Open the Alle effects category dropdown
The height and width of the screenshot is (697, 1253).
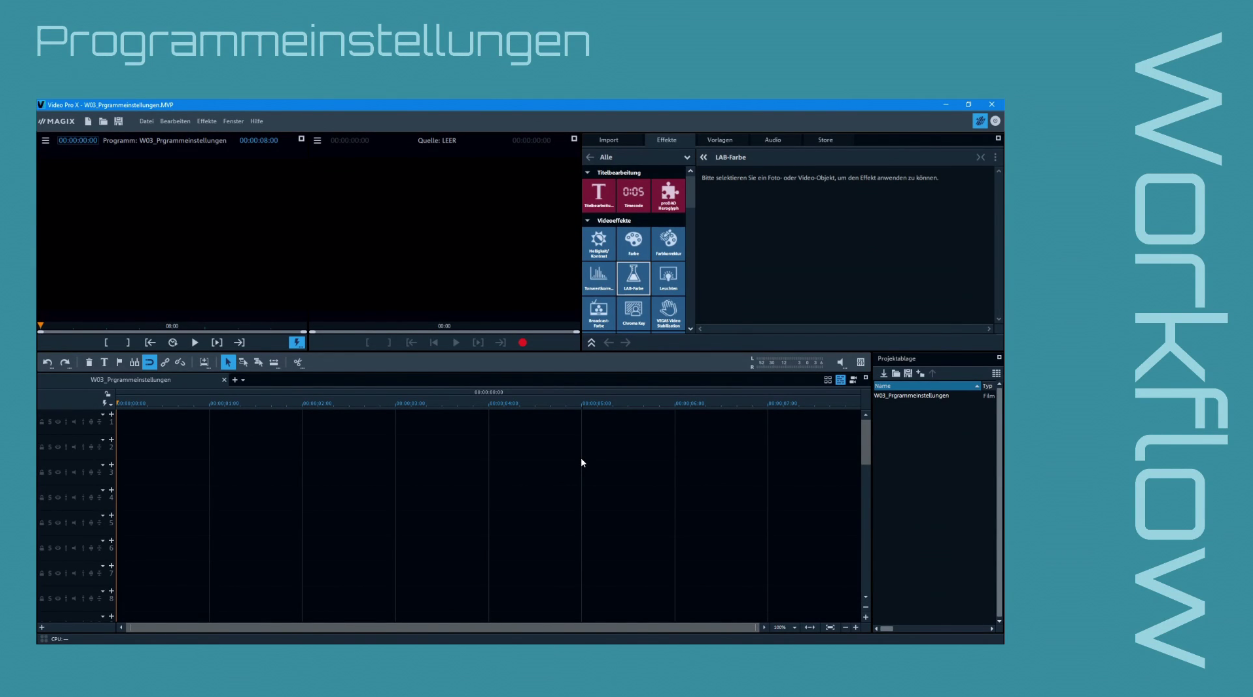point(687,157)
